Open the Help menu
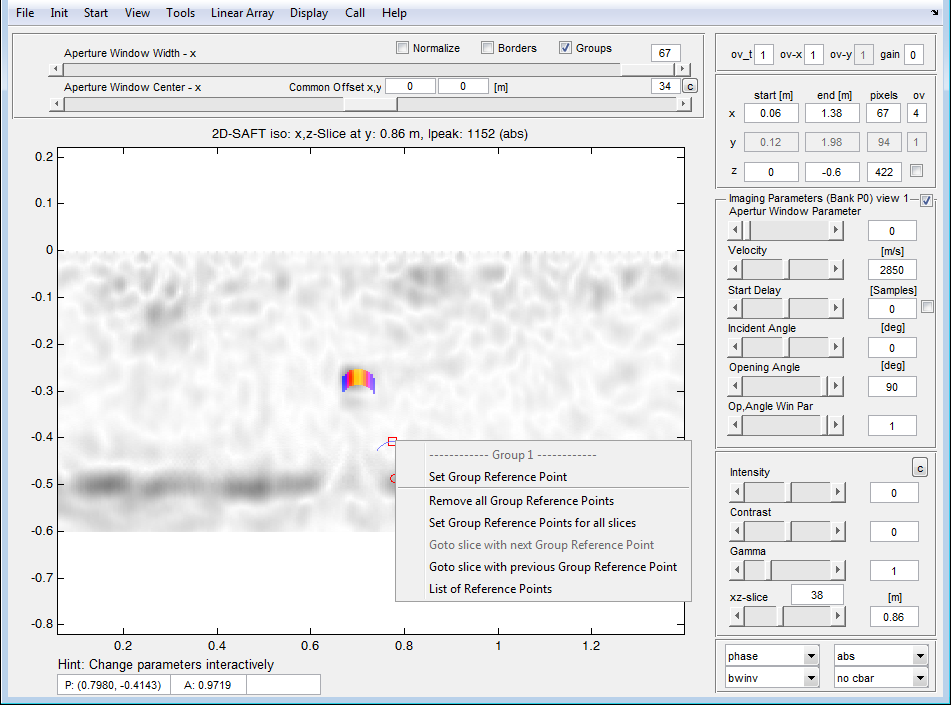This screenshot has height=705, width=951. (394, 13)
